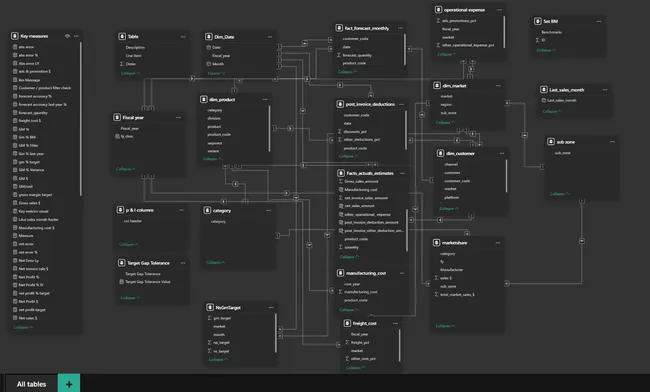
Task: Collapse the Target Gap Tolerance table
Action: 130,298
